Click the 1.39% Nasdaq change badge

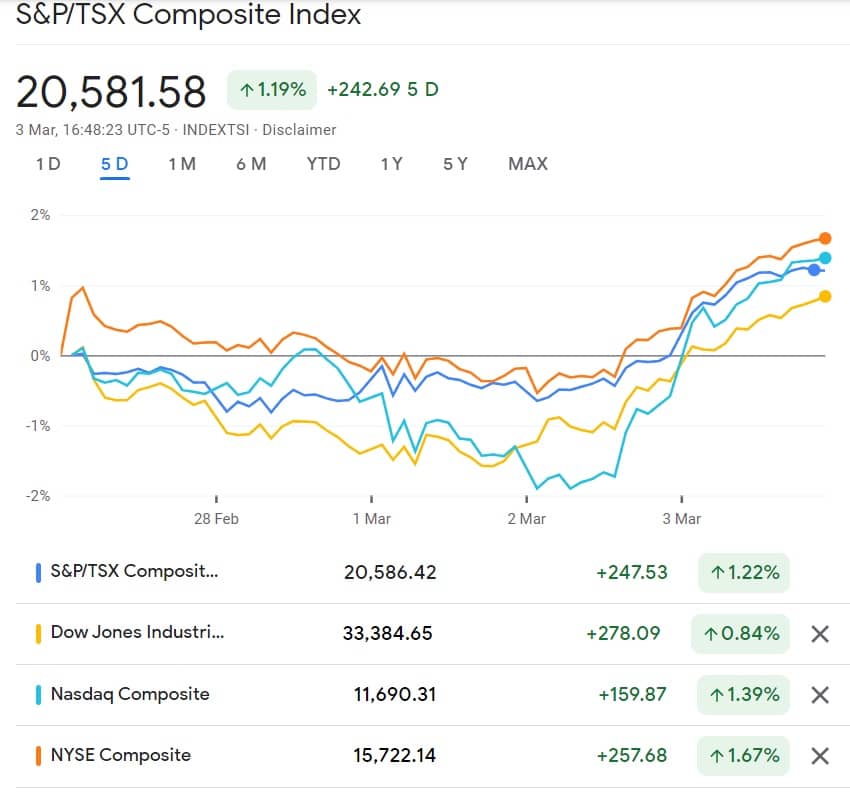(x=743, y=695)
